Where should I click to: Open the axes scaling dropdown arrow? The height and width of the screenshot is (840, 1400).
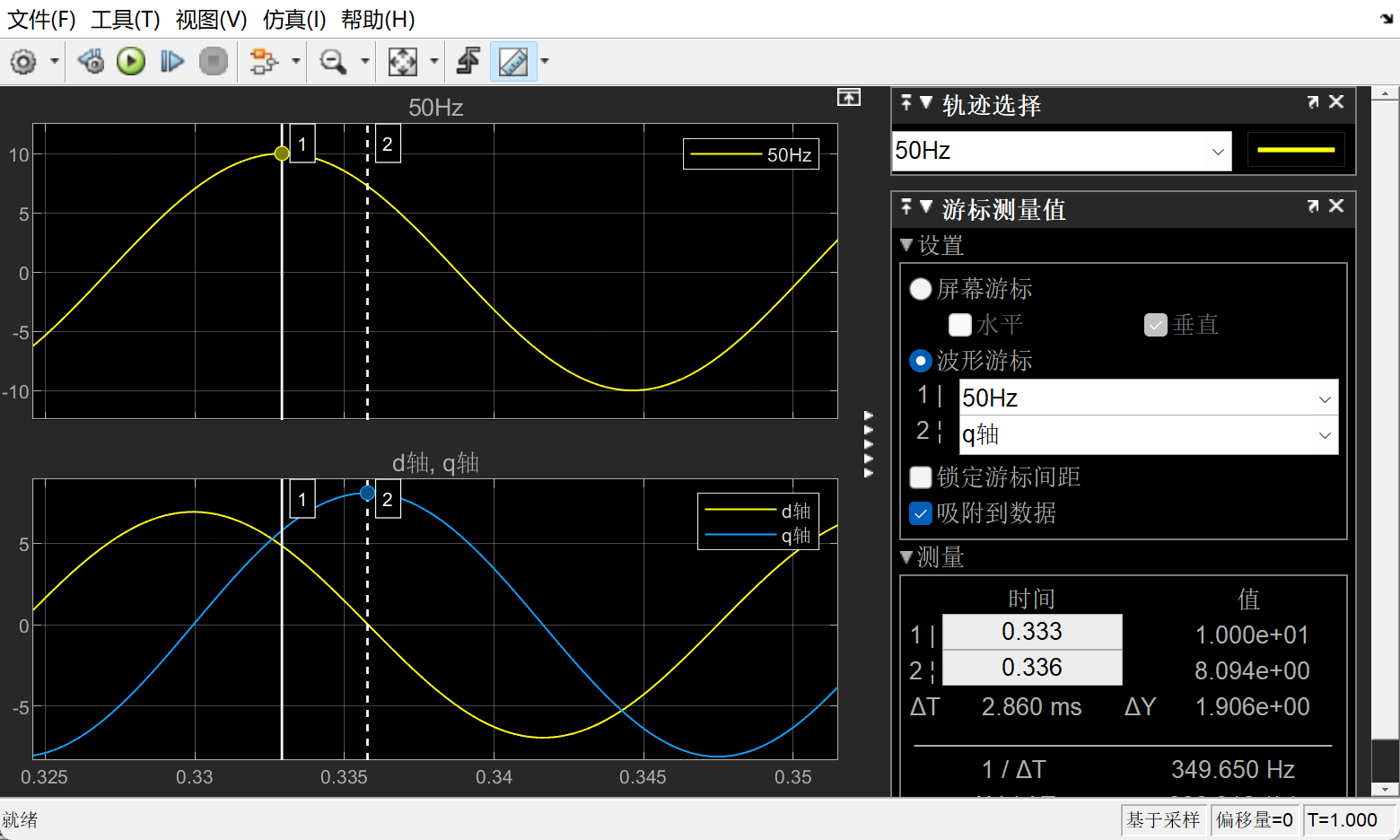point(434,62)
